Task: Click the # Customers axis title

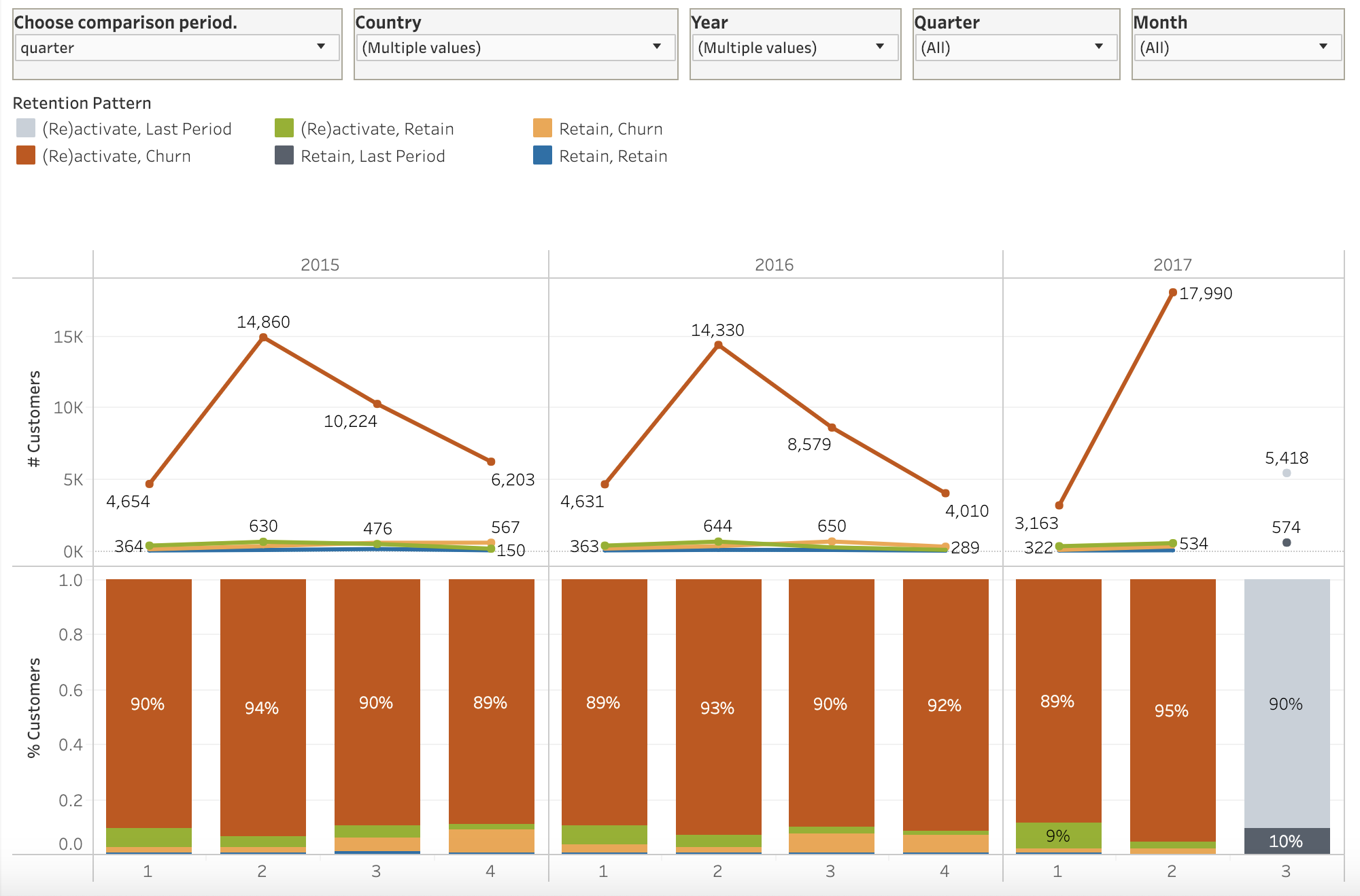Action: tap(34, 419)
